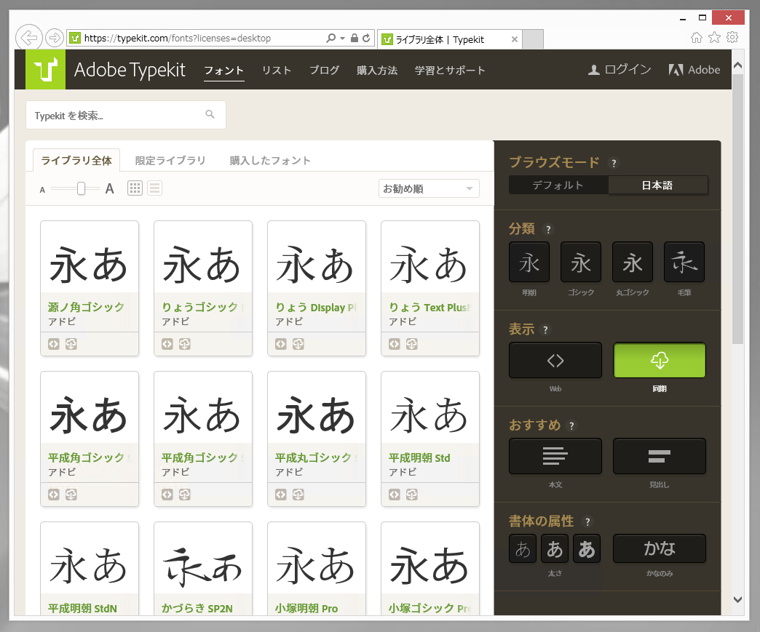This screenshot has height=632, width=760.
Task: Toggle the かな kana-only filter
Action: [659, 549]
